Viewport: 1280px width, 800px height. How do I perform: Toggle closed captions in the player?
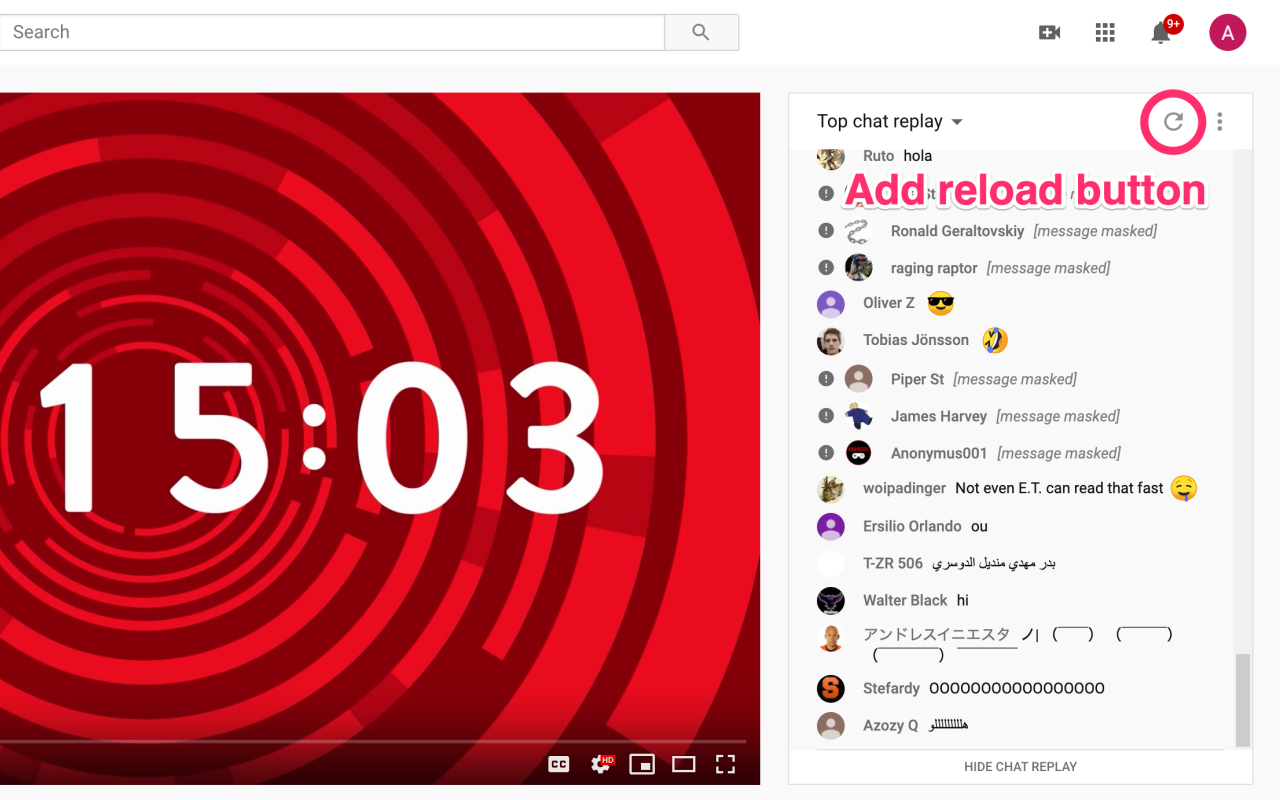[x=559, y=764]
